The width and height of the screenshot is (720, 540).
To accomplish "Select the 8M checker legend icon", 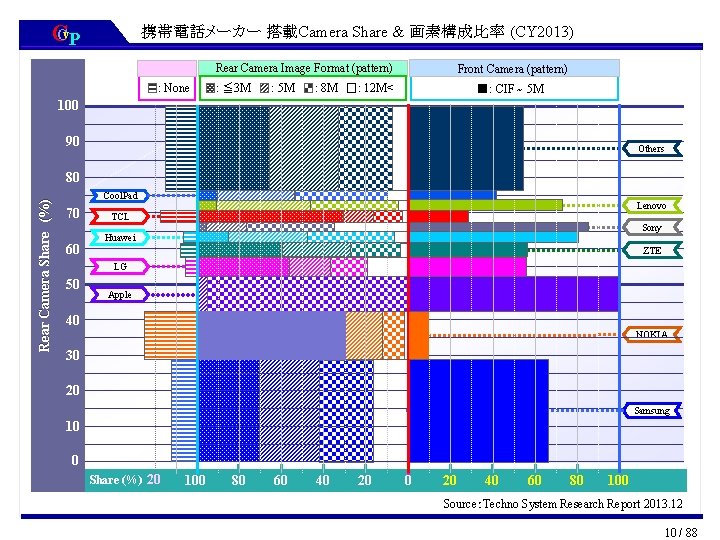I will click(x=309, y=88).
